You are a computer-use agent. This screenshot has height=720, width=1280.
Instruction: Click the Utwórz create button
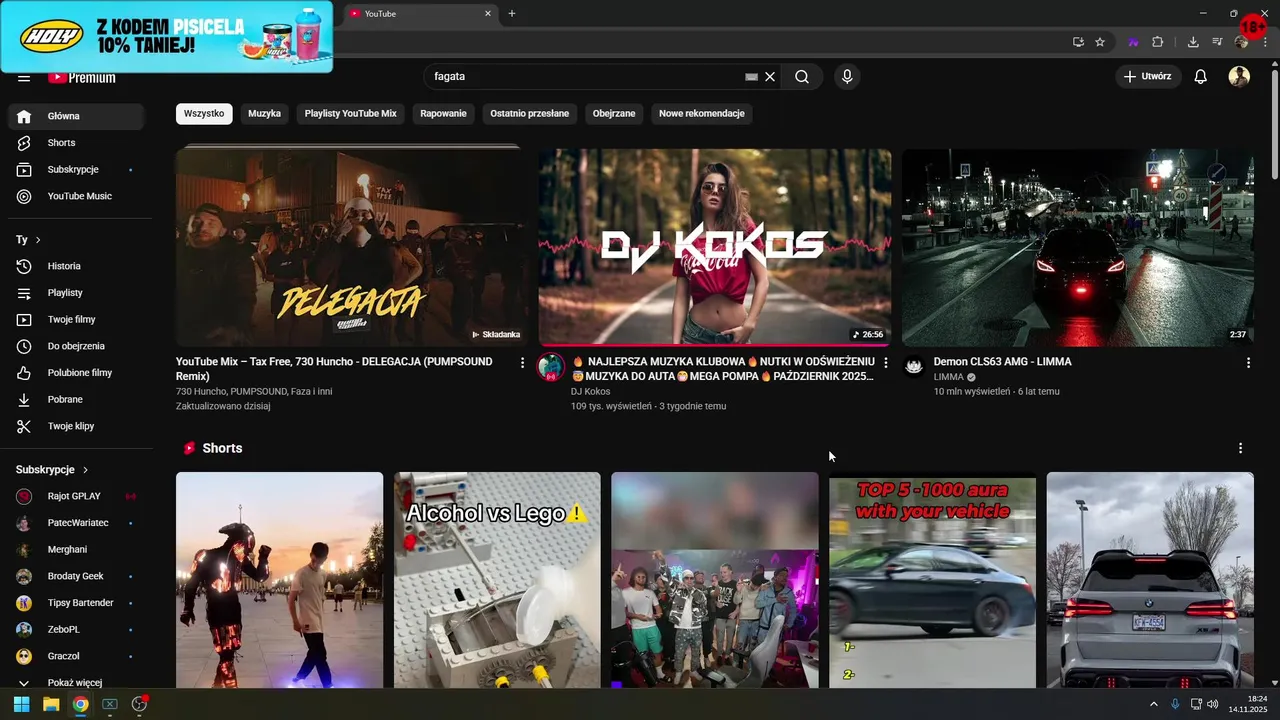pos(1148,76)
